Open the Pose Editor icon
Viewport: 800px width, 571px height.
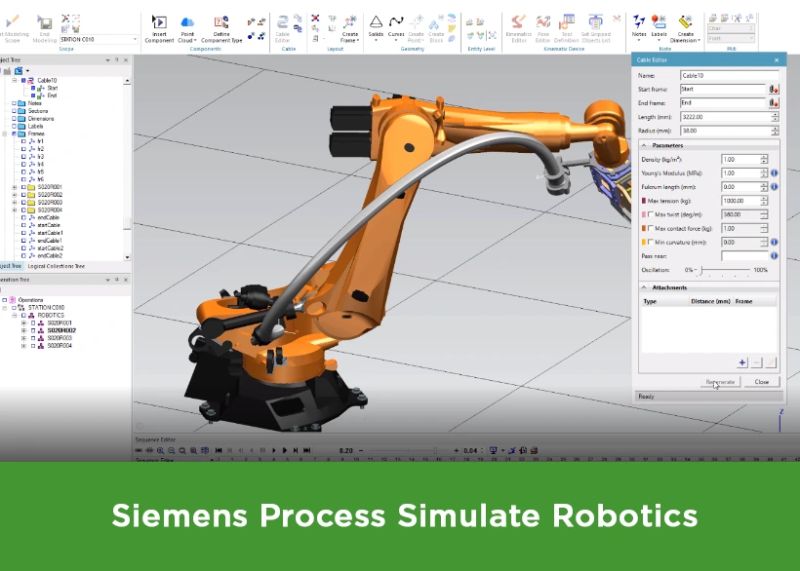pos(543,22)
